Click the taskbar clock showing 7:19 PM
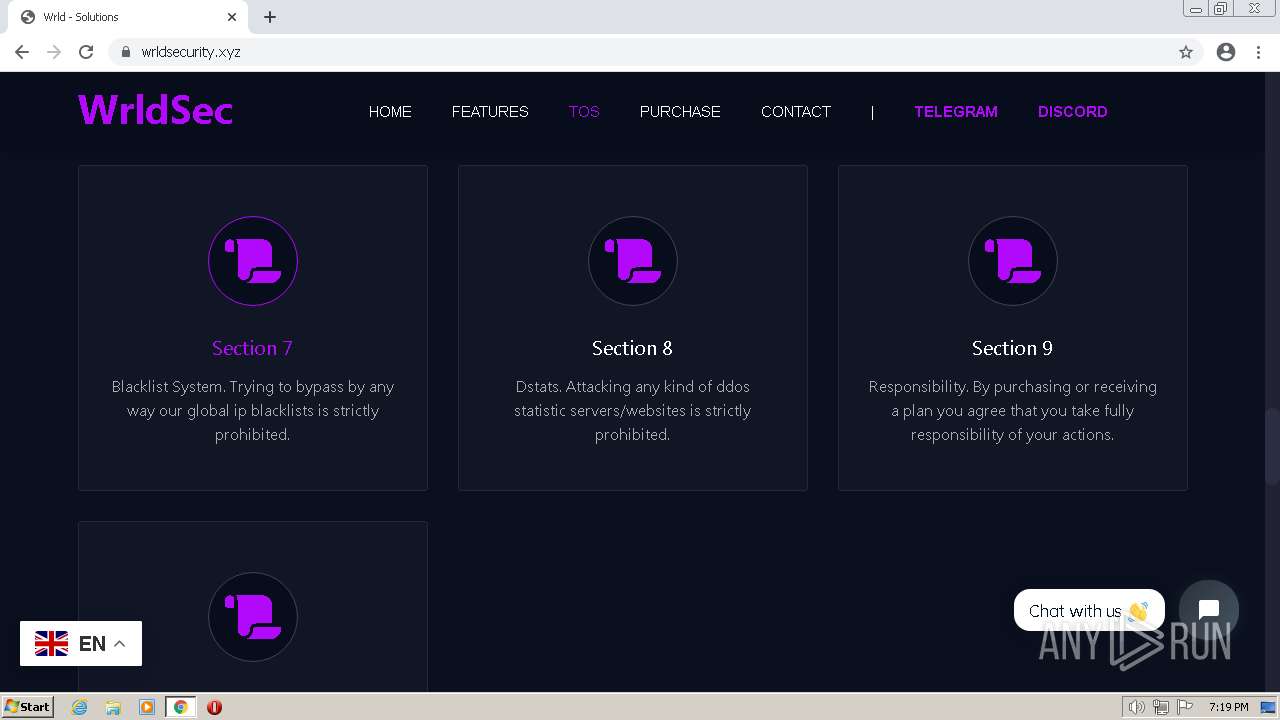1280x720 pixels. point(1228,707)
